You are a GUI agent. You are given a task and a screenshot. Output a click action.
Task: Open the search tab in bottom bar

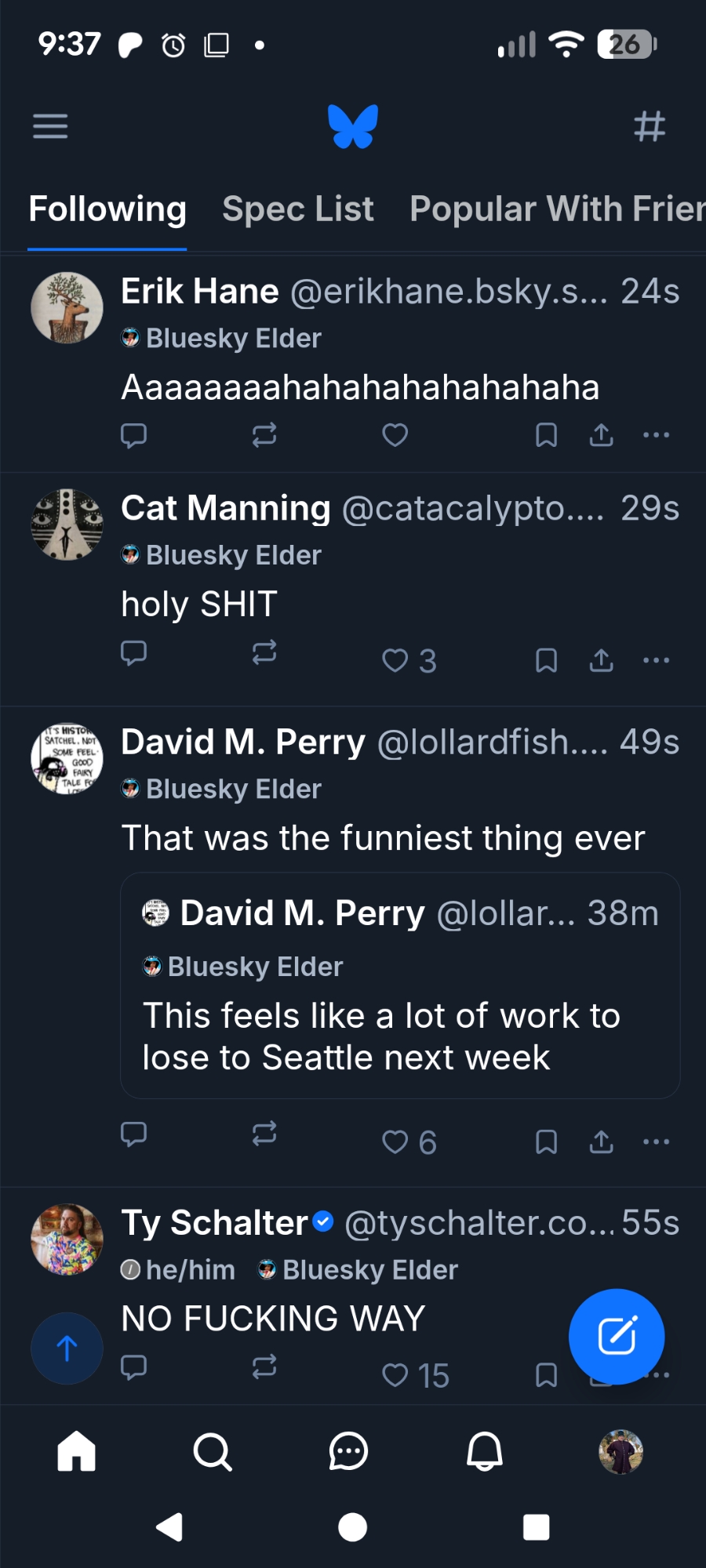(x=213, y=1451)
